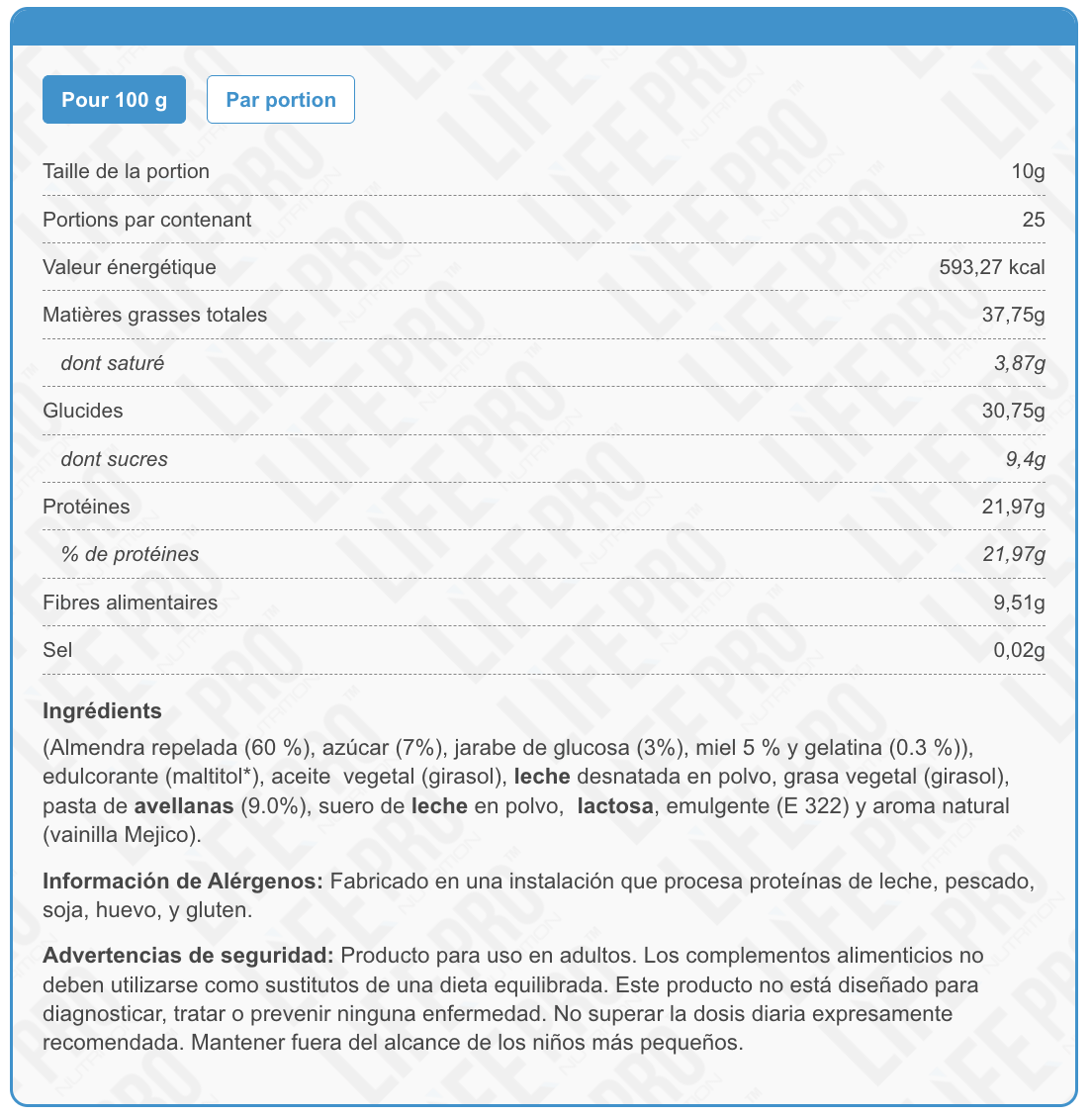Viewport: 1092px width, 1116px height.
Task: Select the "Glucides" row label
Action: (83, 411)
